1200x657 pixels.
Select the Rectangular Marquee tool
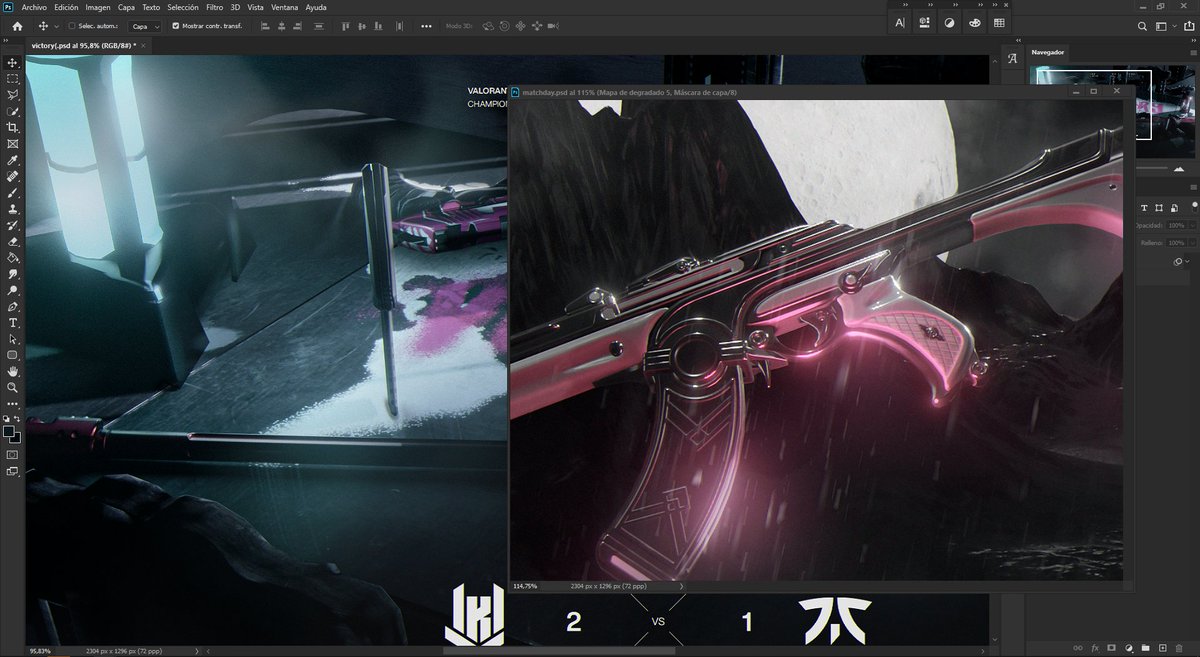(x=13, y=78)
